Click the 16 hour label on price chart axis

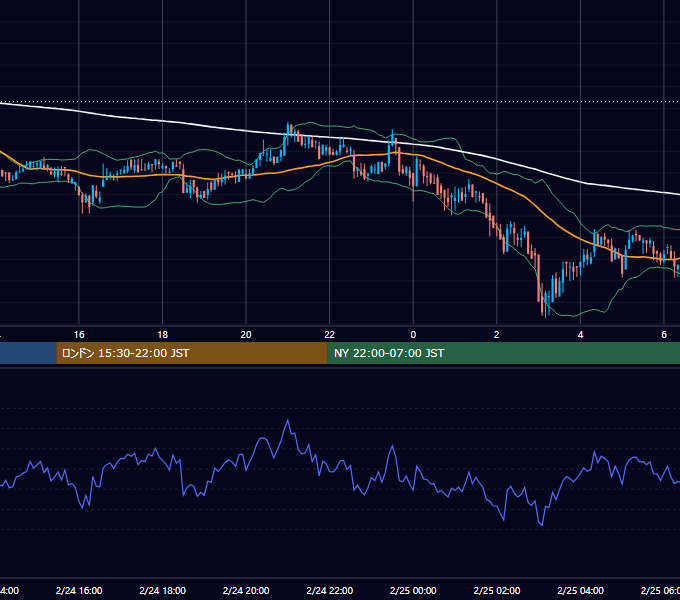(x=79, y=334)
